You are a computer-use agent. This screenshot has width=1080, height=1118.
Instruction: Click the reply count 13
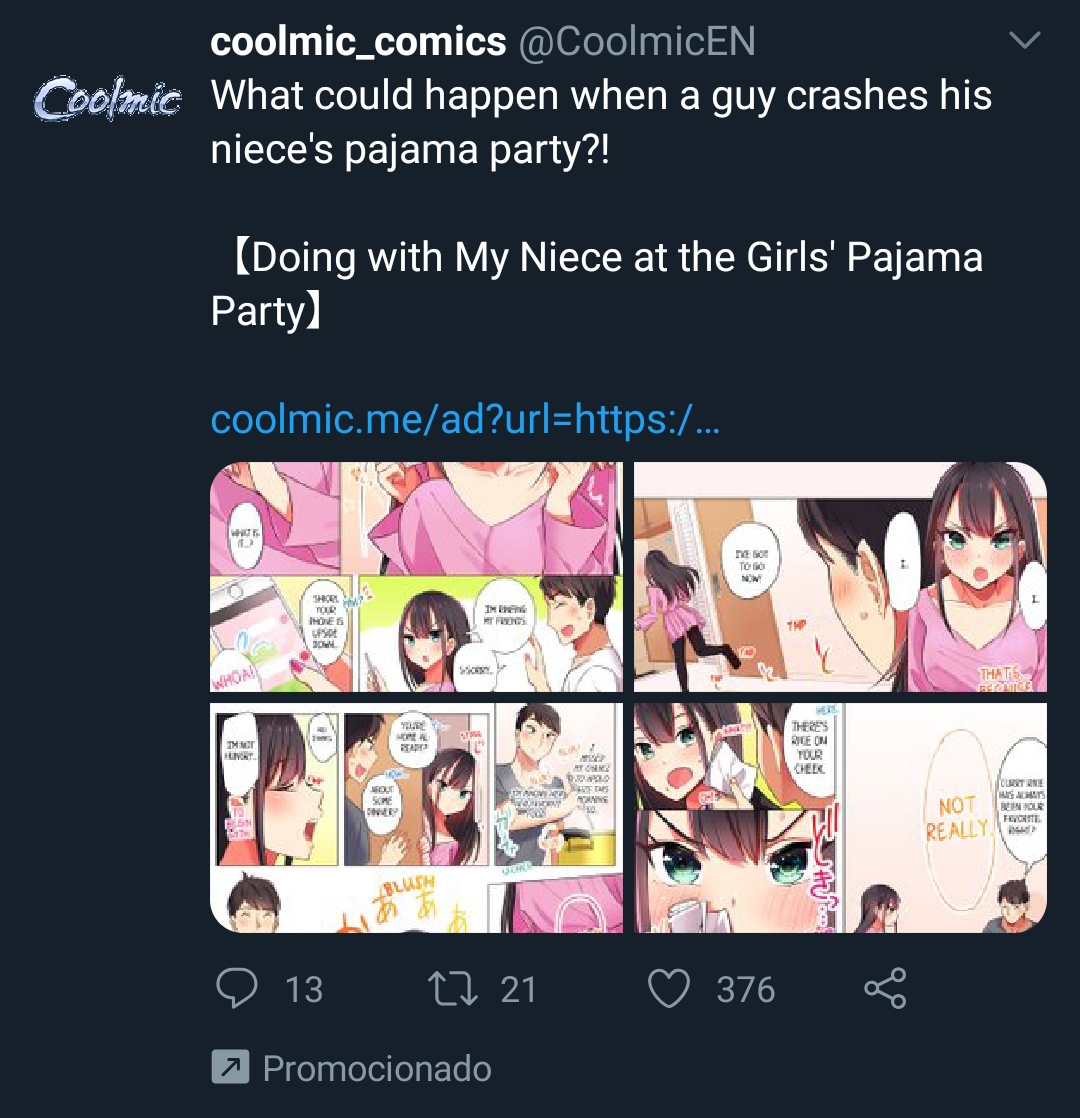[x=304, y=989]
